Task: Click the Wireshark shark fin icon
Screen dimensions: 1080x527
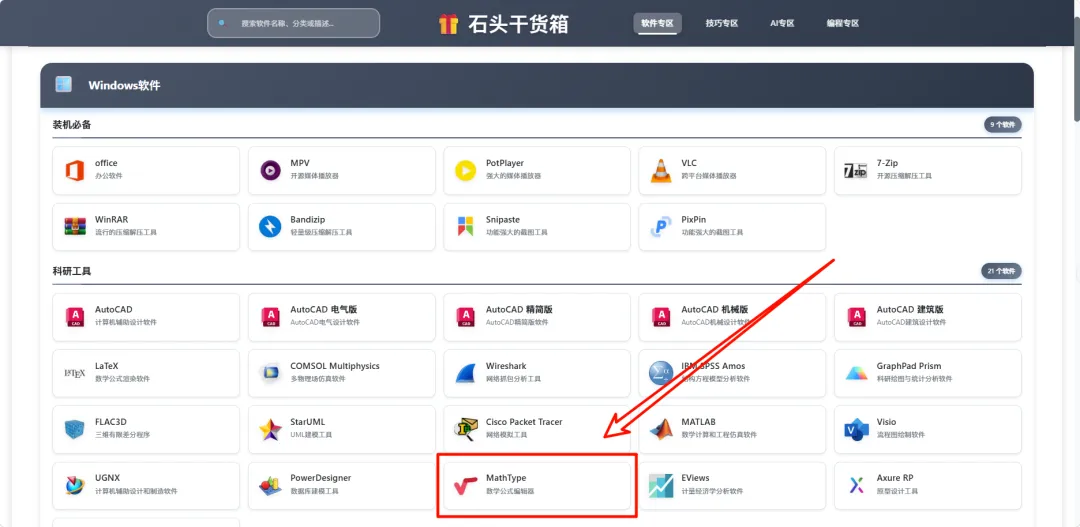Action: 466,373
